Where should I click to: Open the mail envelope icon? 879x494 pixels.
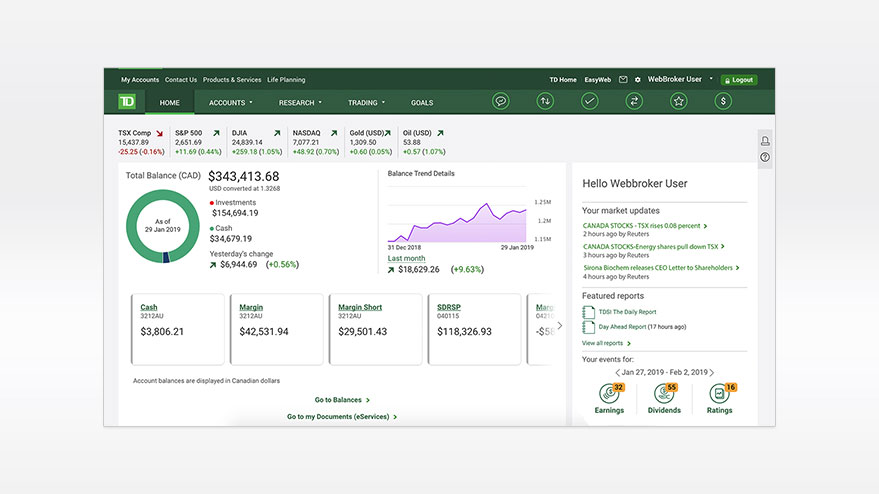[623, 80]
